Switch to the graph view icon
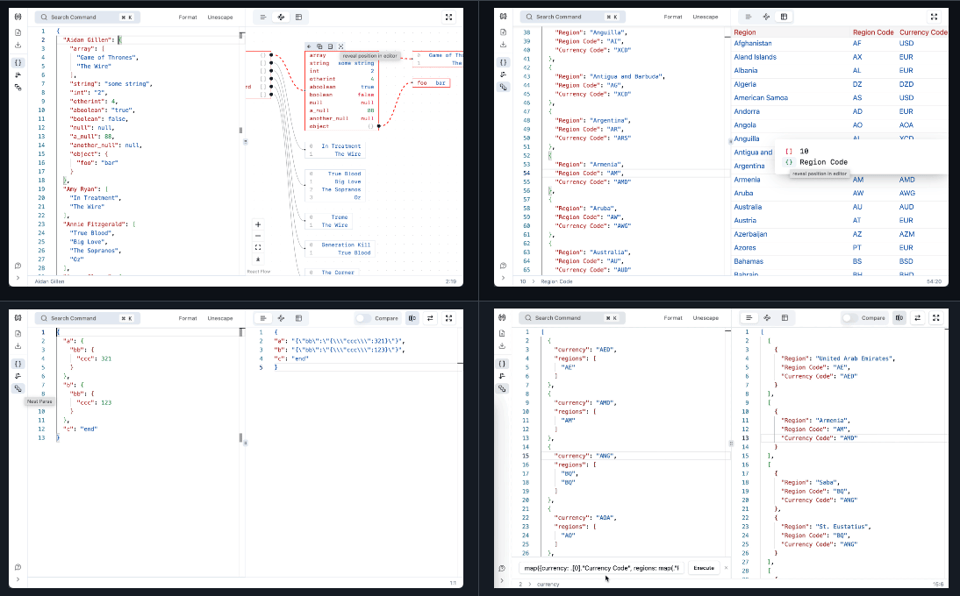The height and width of the screenshot is (596, 960). pyautogui.click(x=281, y=16)
